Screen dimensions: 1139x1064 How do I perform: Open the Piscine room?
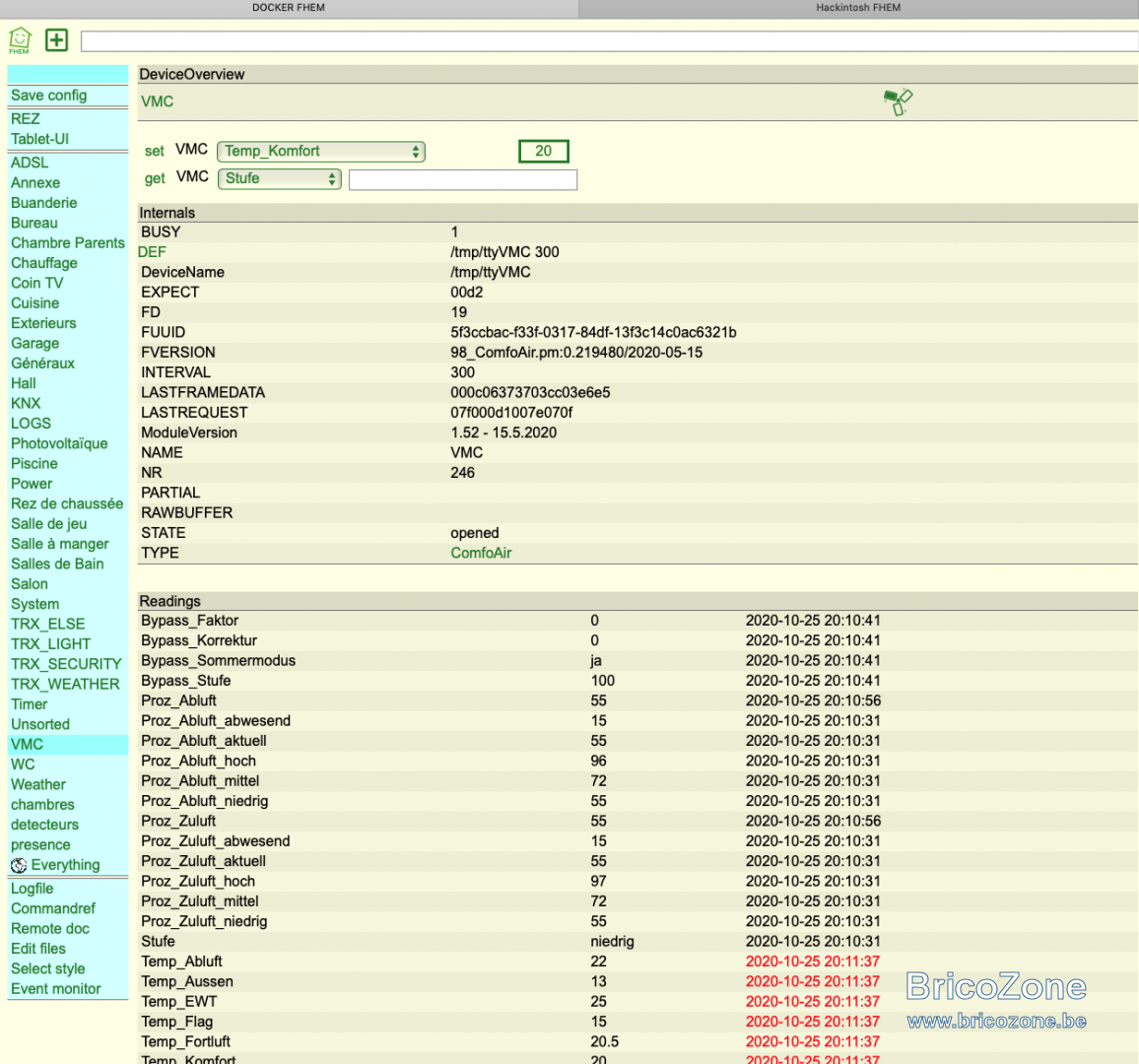(x=34, y=463)
